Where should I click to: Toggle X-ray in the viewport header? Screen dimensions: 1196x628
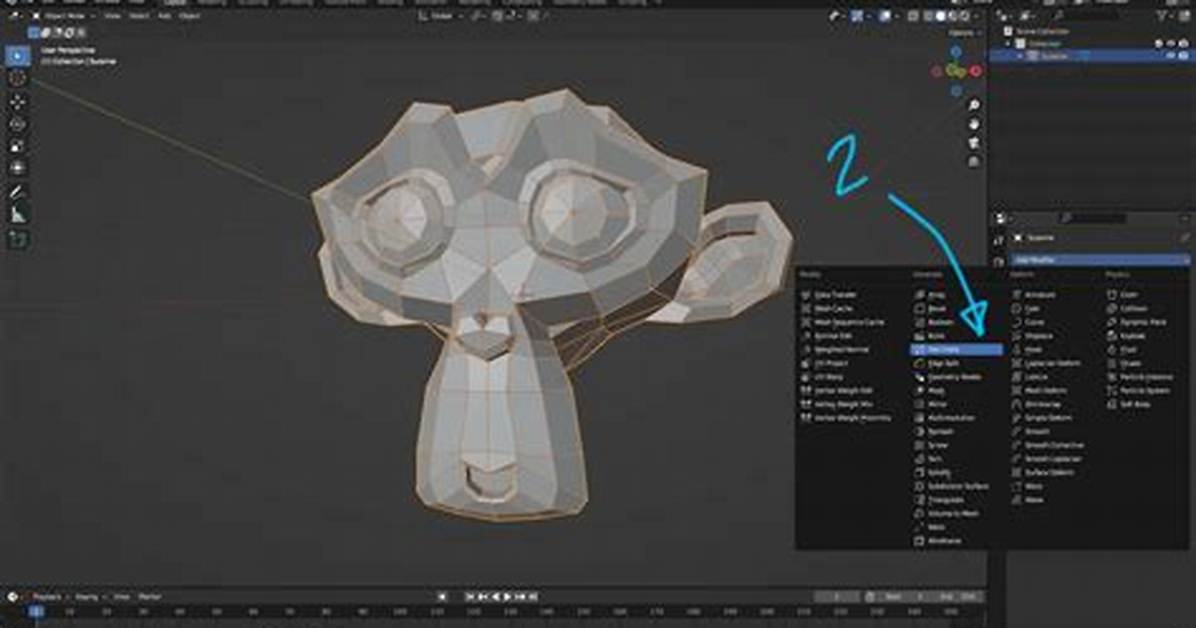pos(914,16)
